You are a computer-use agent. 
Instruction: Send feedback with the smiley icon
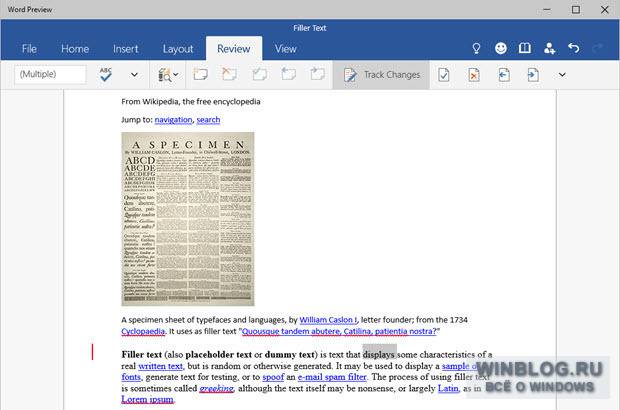(x=501, y=48)
